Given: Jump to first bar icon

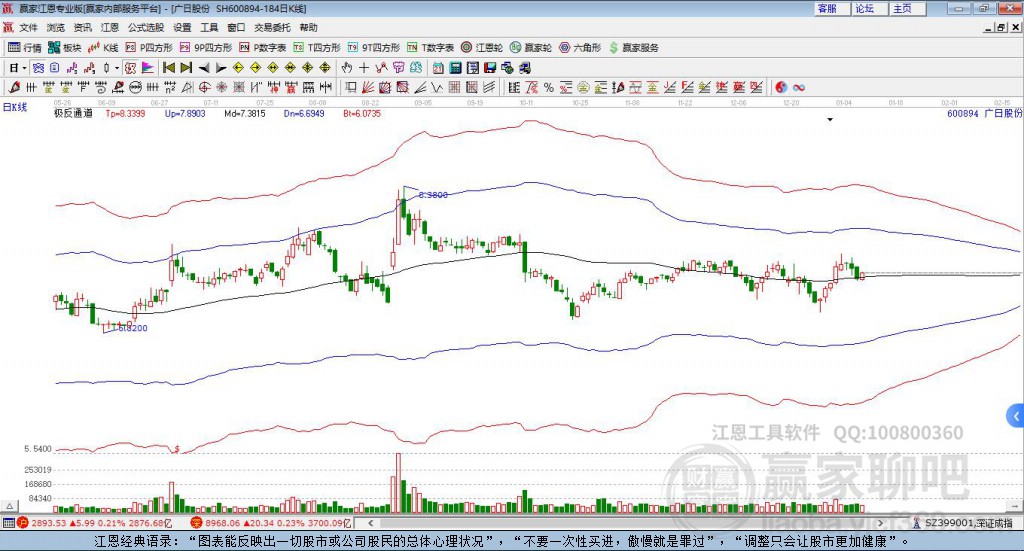Looking at the screenshot, I should [168, 68].
